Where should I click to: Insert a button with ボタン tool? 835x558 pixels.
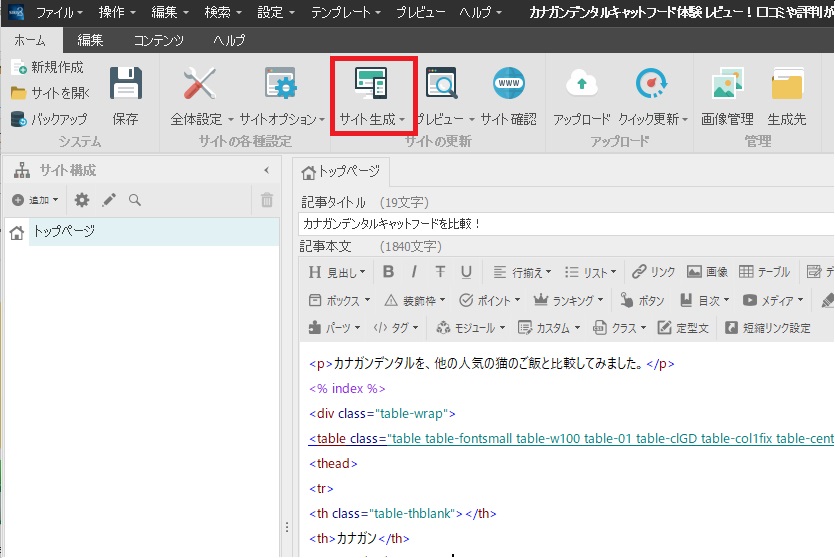click(x=642, y=300)
